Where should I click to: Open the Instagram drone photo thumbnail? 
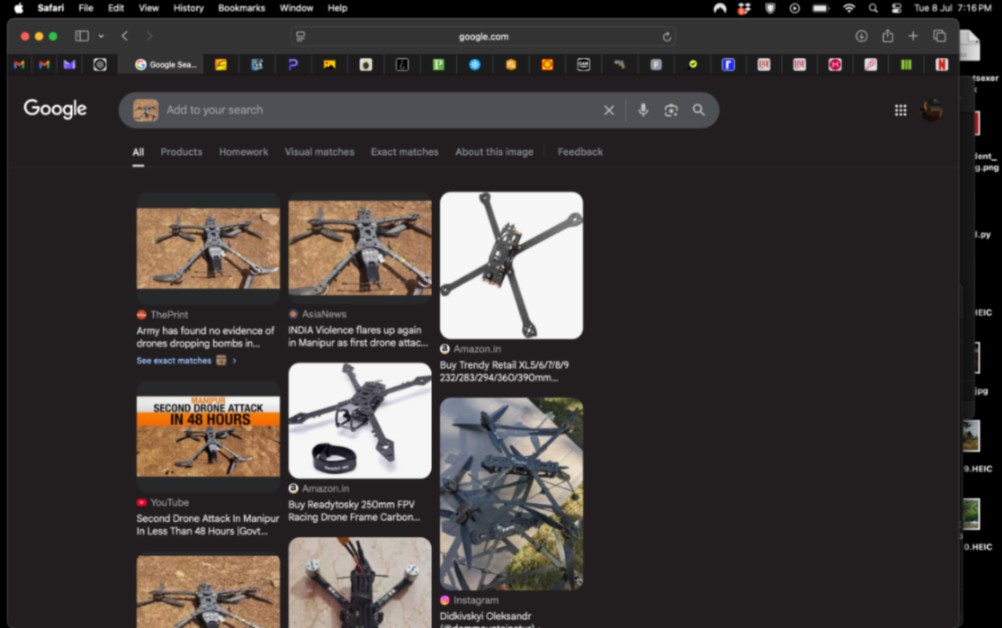(x=511, y=494)
